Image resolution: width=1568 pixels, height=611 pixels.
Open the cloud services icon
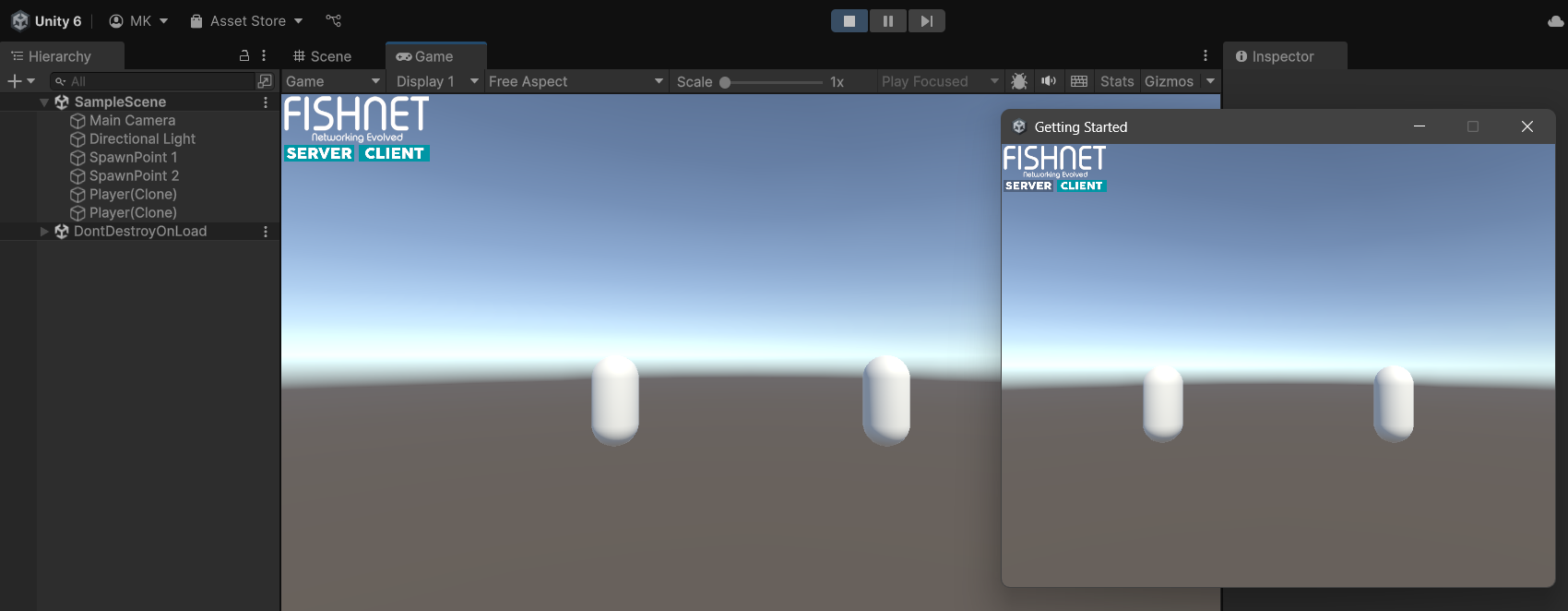coord(1555,21)
